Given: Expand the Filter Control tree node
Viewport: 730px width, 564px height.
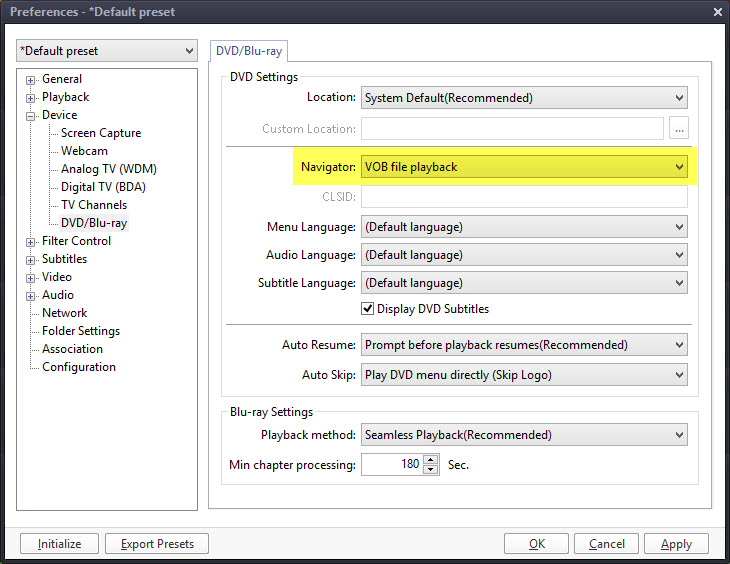Looking at the screenshot, I should pyautogui.click(x=31, y=242).
